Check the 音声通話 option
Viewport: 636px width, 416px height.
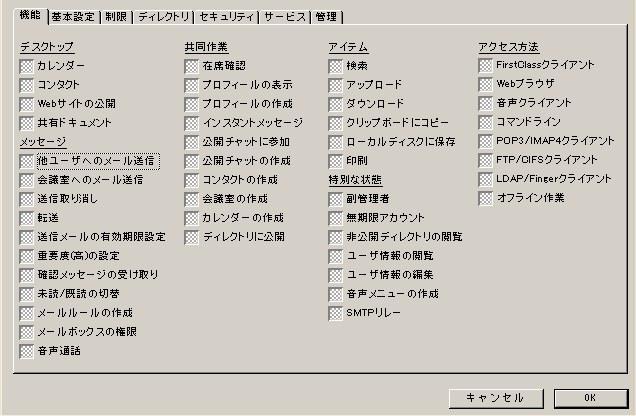pos(27,351)
